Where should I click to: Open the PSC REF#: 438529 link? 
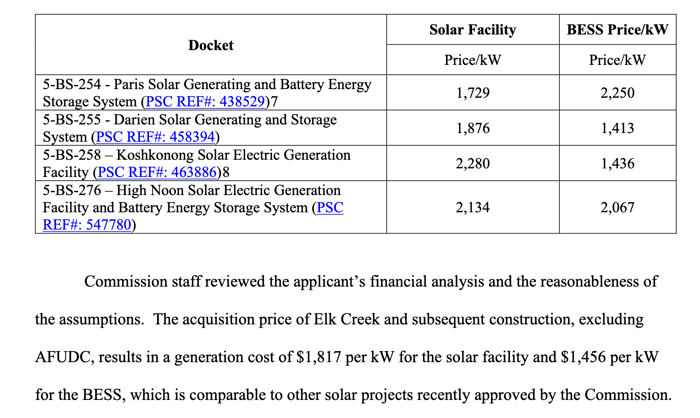point(206,102)
